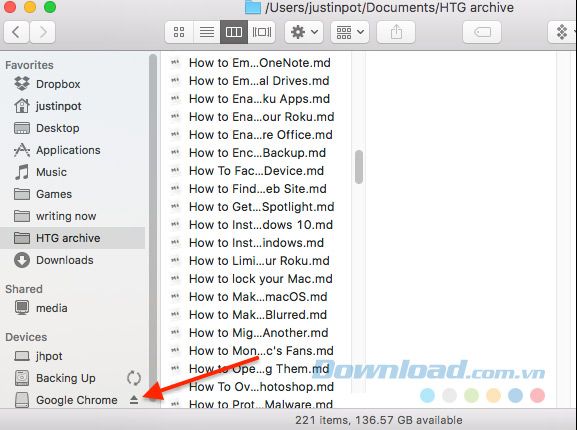This screenshot has height=430, width=577.
Task: Click the Devices section header
Action: click(x=26, y=337)
